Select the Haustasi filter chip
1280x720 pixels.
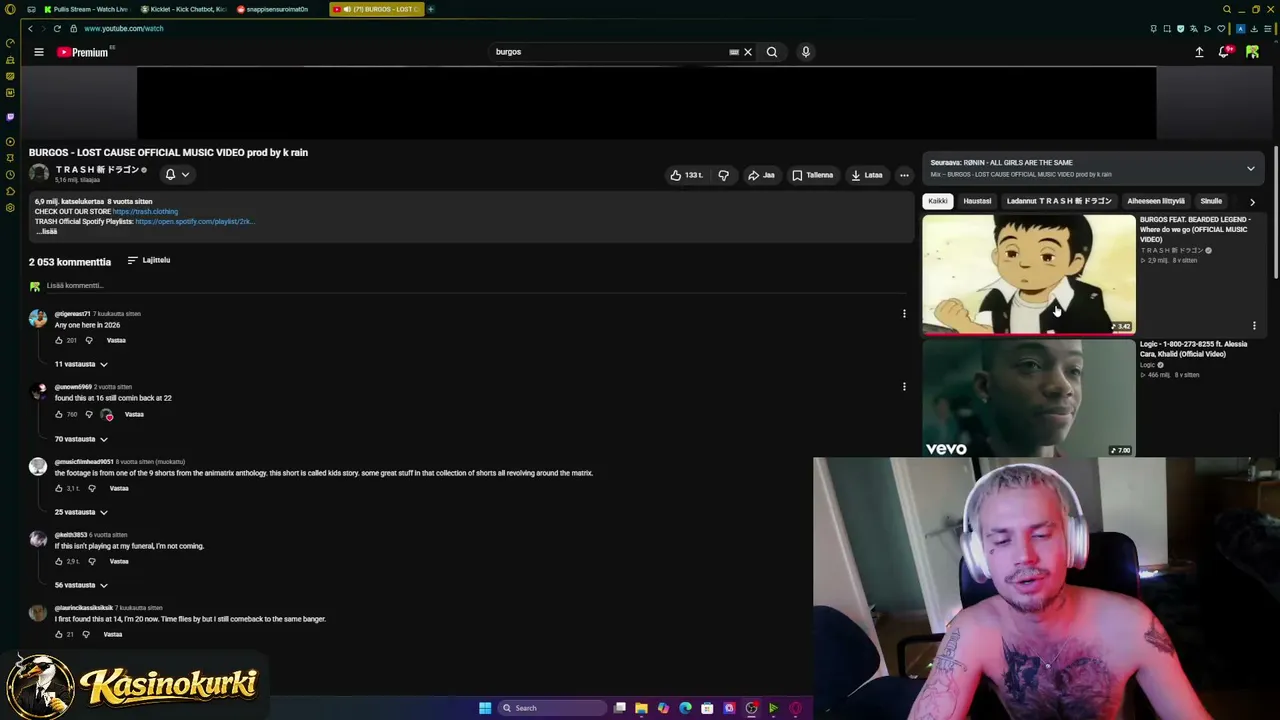[x=977, y=201]
